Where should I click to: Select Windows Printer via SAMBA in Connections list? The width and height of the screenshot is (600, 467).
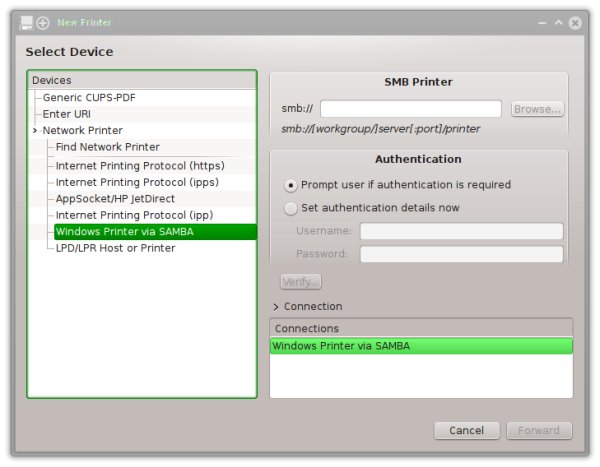coord(421,346)
